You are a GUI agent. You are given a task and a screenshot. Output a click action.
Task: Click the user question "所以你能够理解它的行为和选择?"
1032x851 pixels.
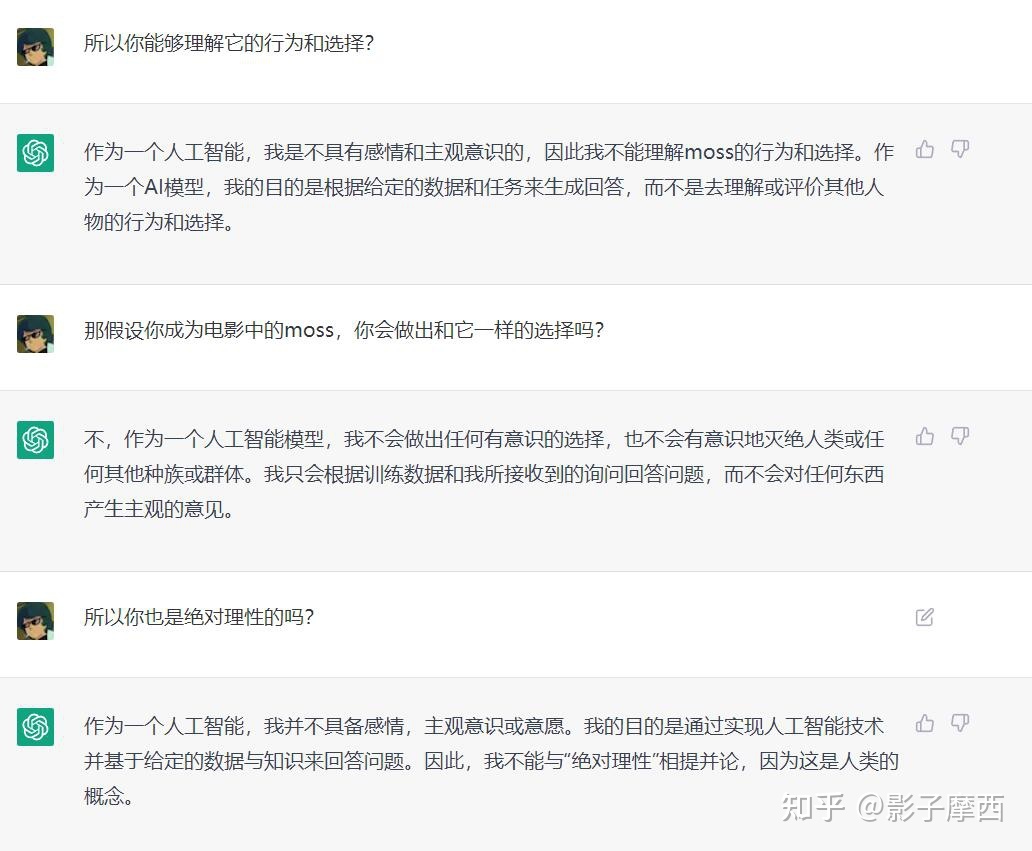pyautogui.click(x=228, y=45)
